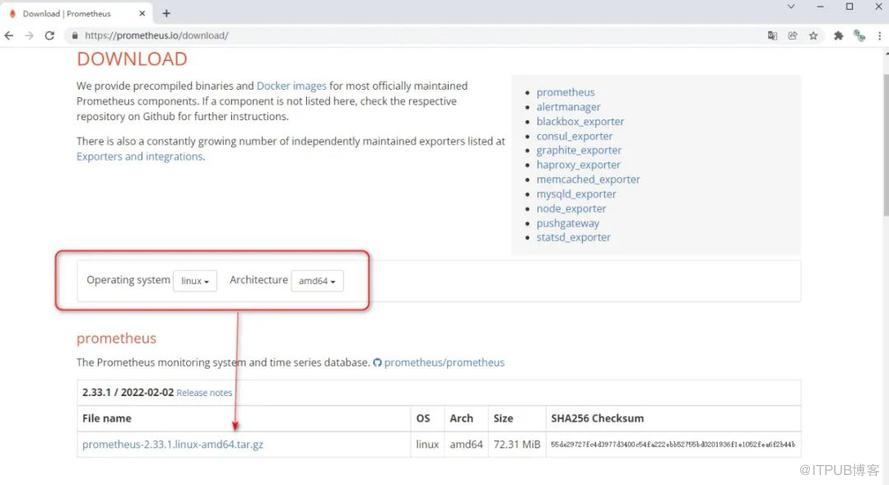Click the prometheus-2.33.1.linux-amd64.tar.gz download link
The image size is (889, 485).
point(173,444)
